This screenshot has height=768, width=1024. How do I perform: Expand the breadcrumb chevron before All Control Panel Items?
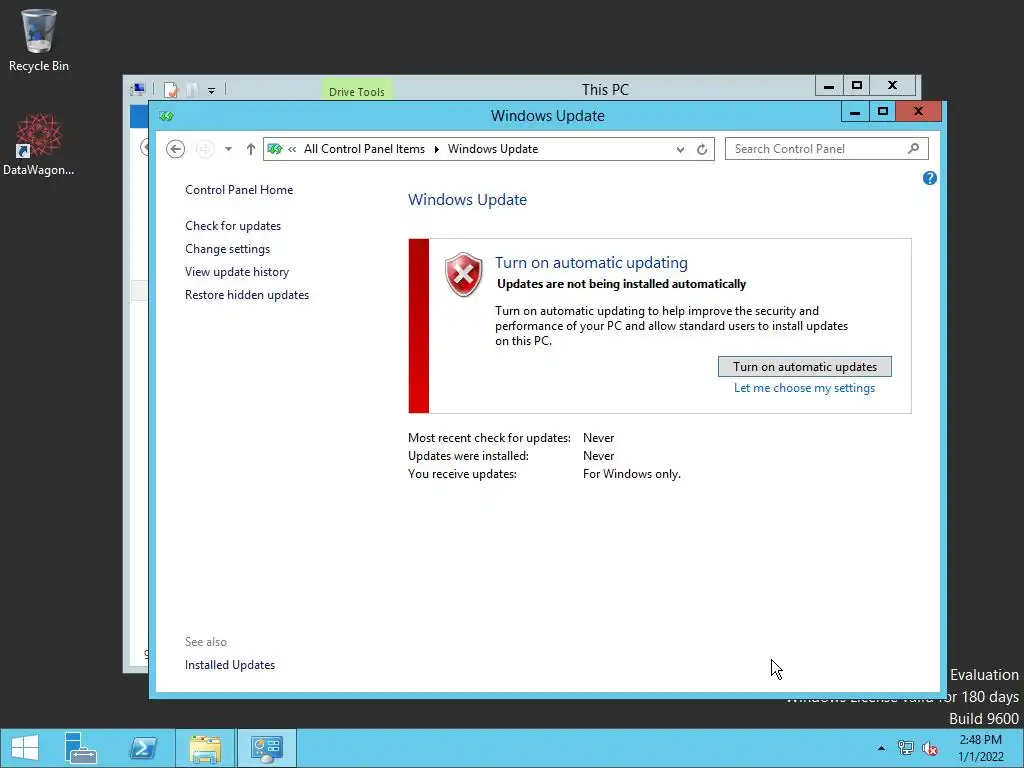point(292,149)
